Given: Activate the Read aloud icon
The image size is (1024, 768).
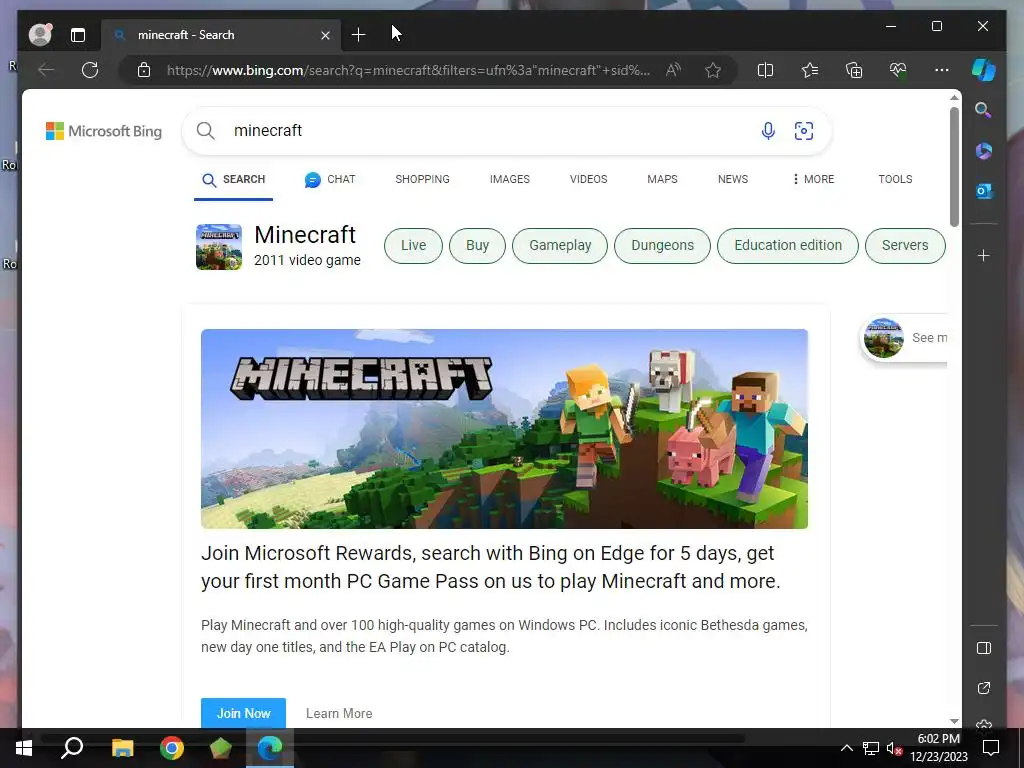Looking at the screenshot, I should point(673,70).
